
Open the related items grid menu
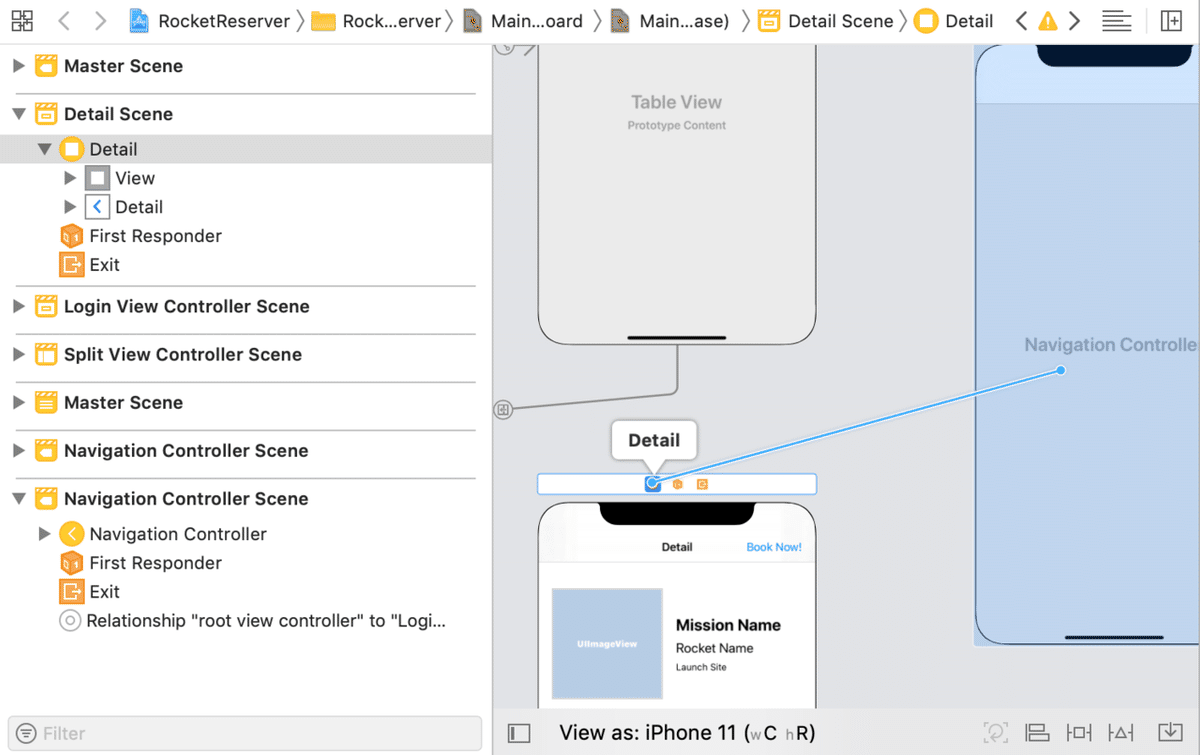pos(21,21)
